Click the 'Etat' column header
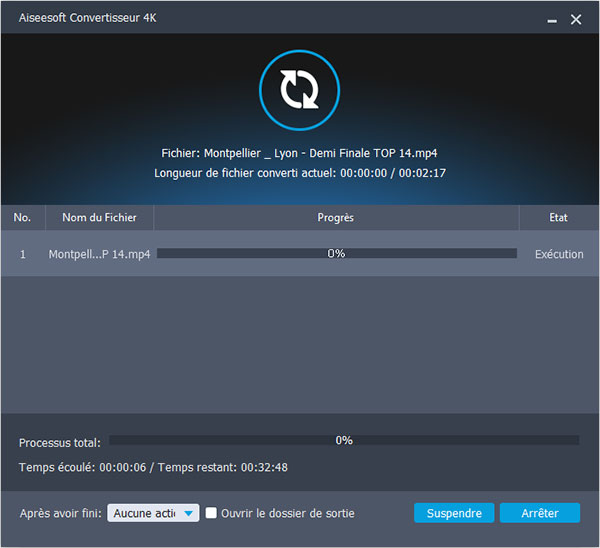The width and height of the screenshot is (600, 548). [x=559, y=217]
